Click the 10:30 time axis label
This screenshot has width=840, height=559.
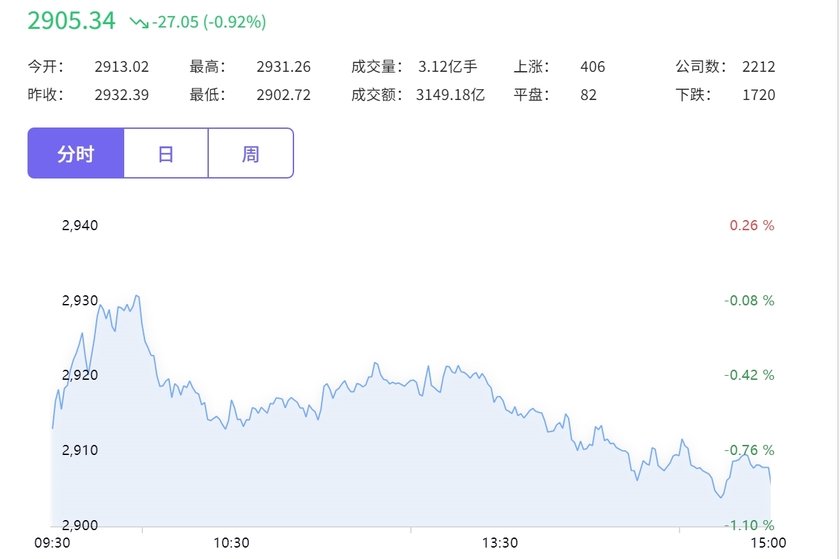pos(231,543)
